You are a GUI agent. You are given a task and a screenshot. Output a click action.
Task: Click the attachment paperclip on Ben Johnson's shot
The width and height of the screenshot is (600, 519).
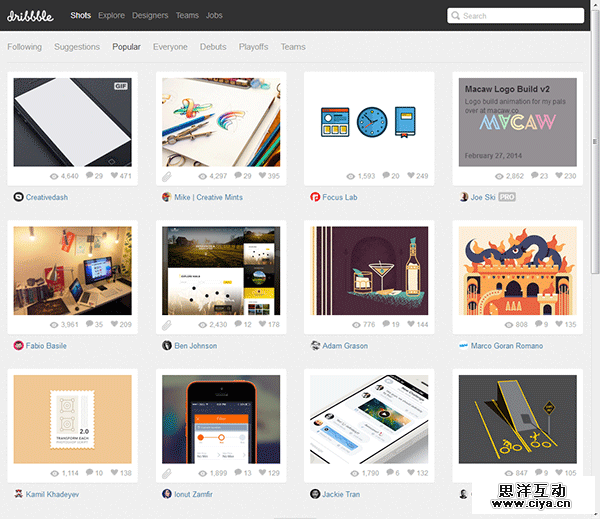click(x=167, y=324)
